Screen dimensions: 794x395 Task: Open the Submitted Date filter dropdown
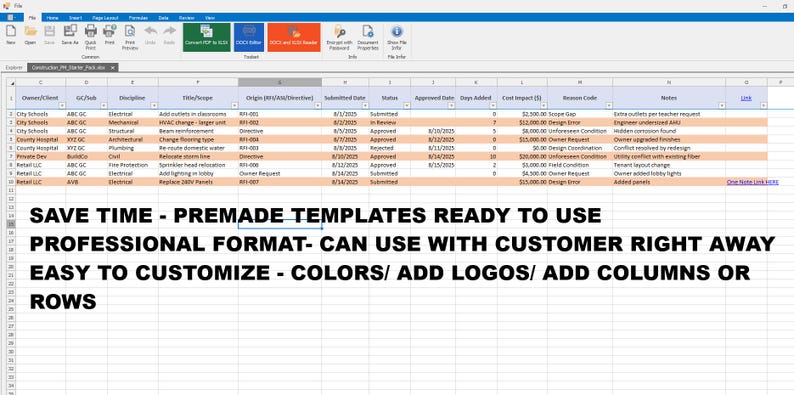point(365,106)
